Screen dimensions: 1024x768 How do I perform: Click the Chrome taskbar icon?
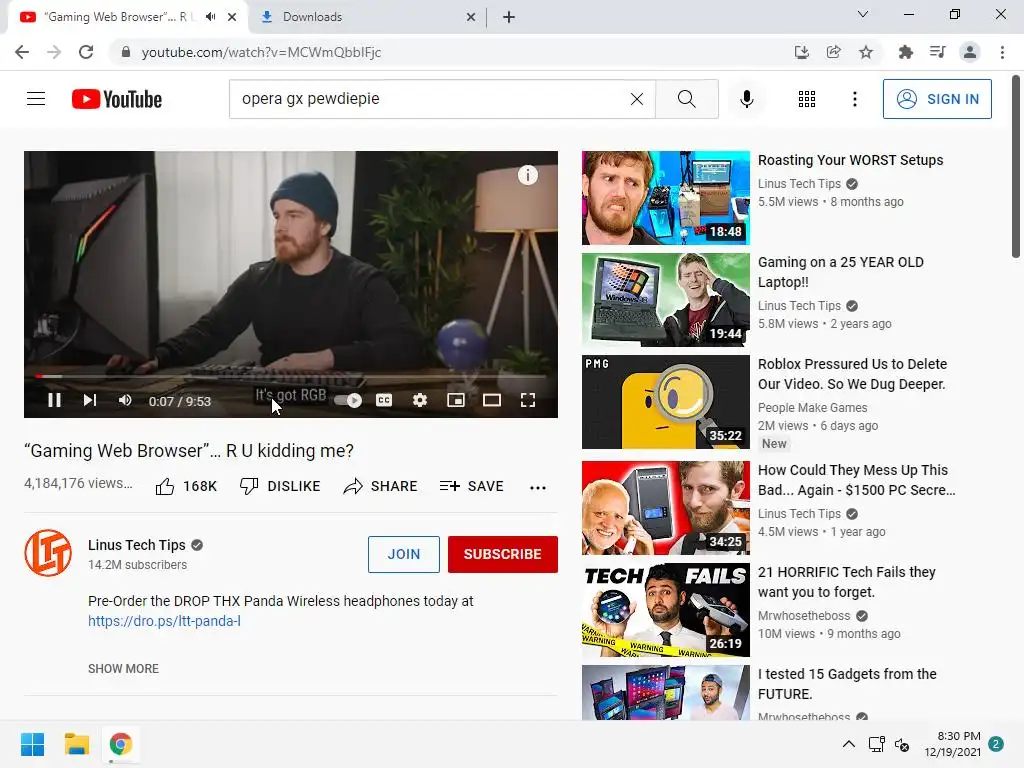tap(121, 744)
